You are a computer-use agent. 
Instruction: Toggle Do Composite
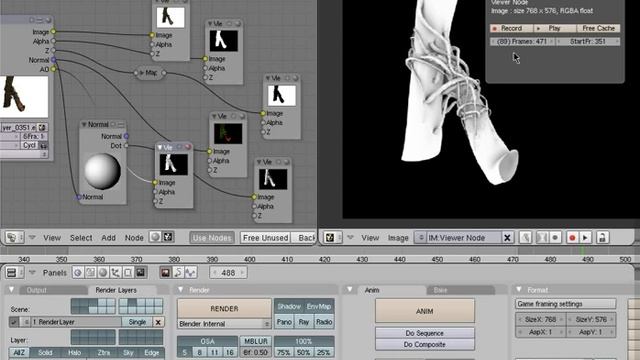pyautogui.click(x=424, y=344)
